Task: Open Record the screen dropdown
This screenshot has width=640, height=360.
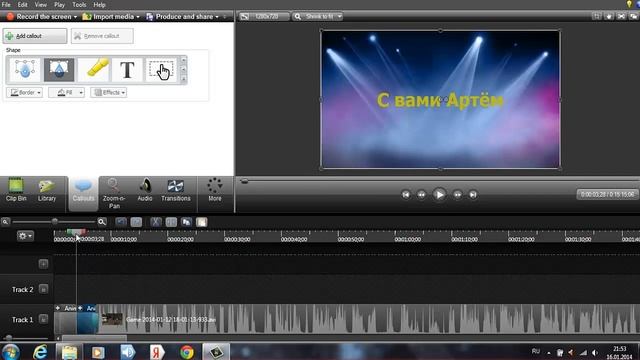Action: pos(42,17)
